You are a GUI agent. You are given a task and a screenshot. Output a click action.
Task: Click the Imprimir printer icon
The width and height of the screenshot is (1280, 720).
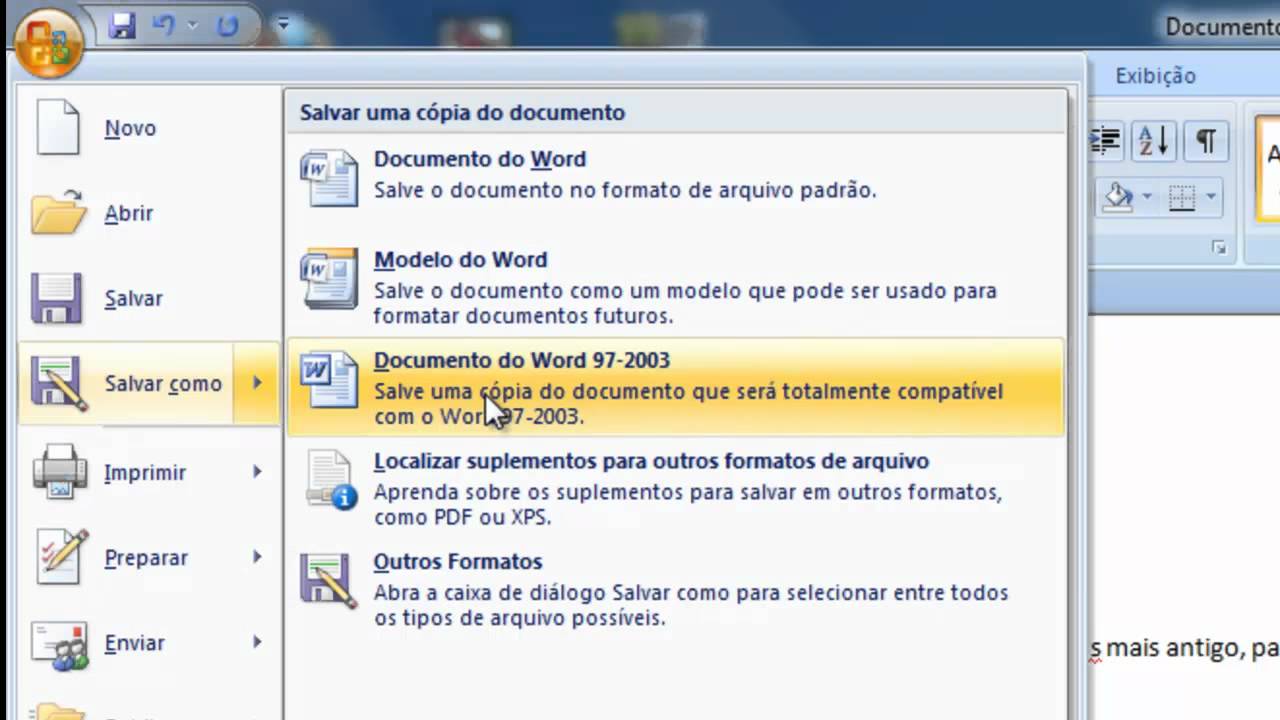click(x=59, y=471)
